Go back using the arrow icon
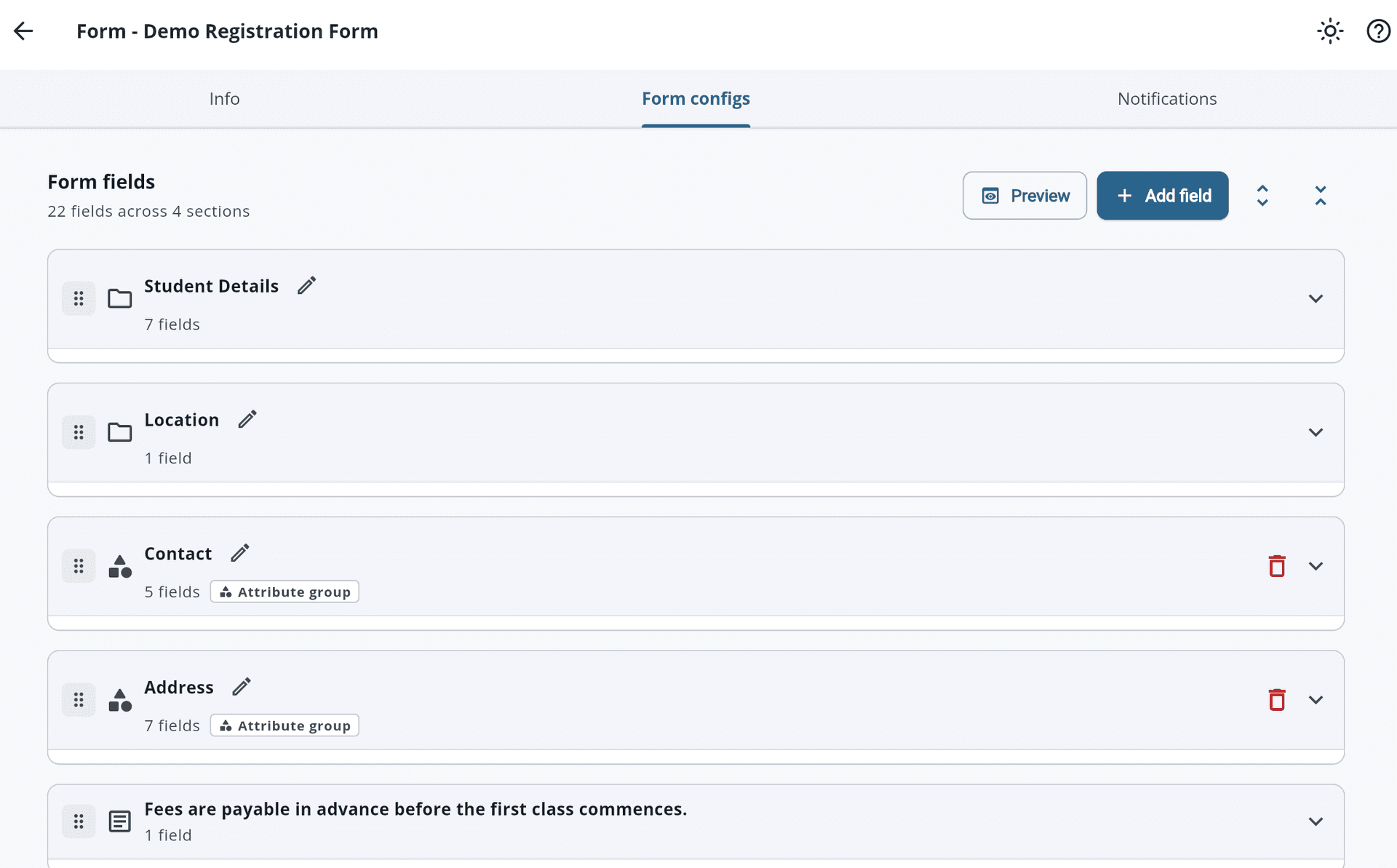1397x868 pixels. click(x=23, y=31)
